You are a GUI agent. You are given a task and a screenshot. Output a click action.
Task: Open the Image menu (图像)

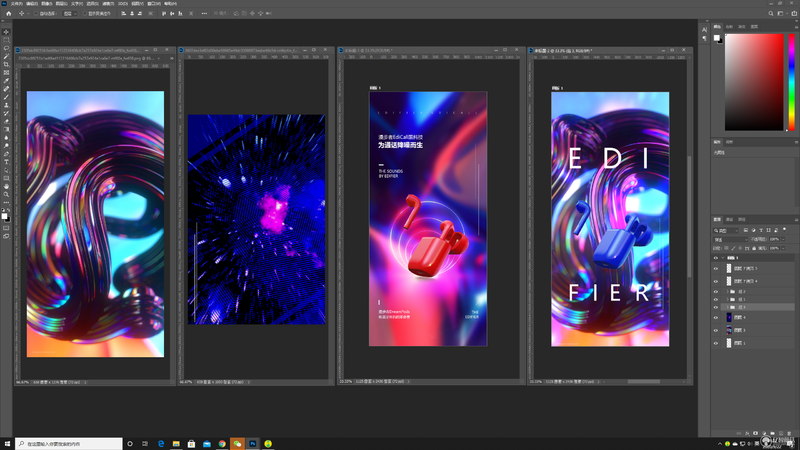click(47, 4)
